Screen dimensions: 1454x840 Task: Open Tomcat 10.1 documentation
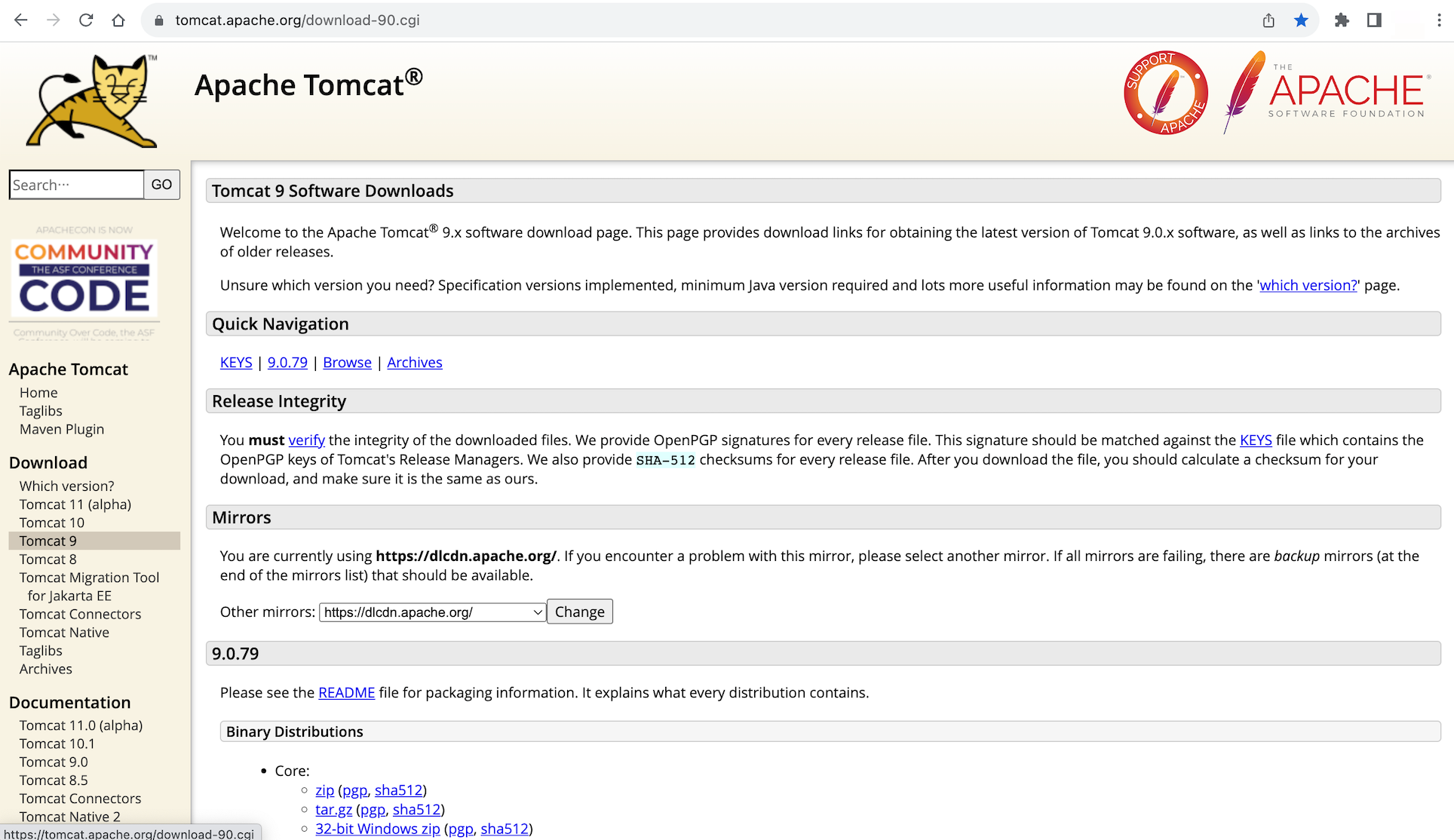click(x=57, y=743)
